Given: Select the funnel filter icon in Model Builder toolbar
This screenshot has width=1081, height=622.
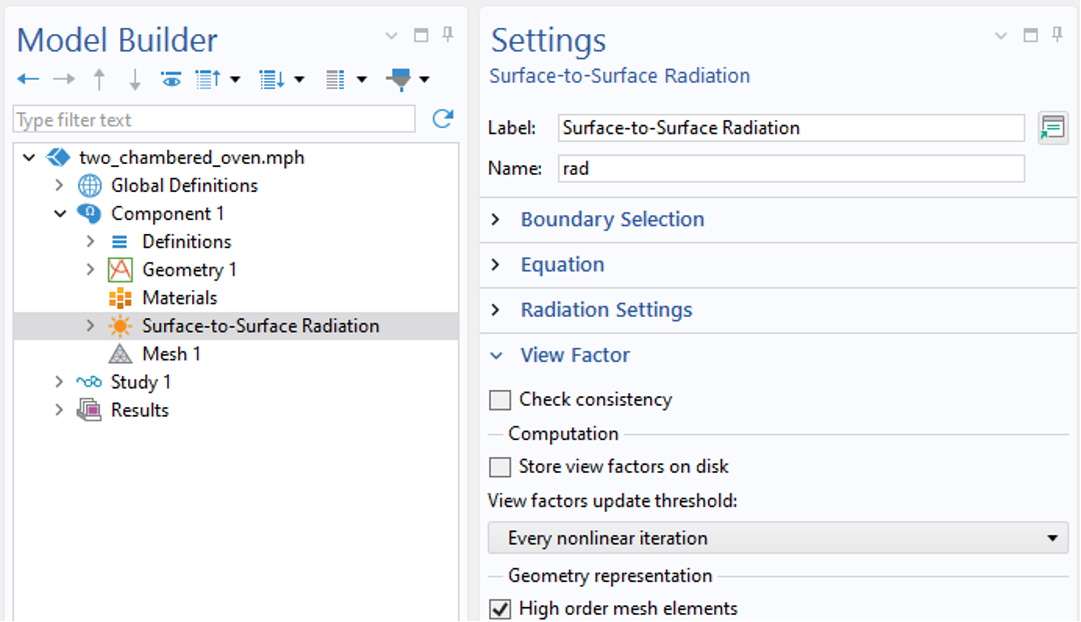Looking at the screenshot, I should click(399, 79).
